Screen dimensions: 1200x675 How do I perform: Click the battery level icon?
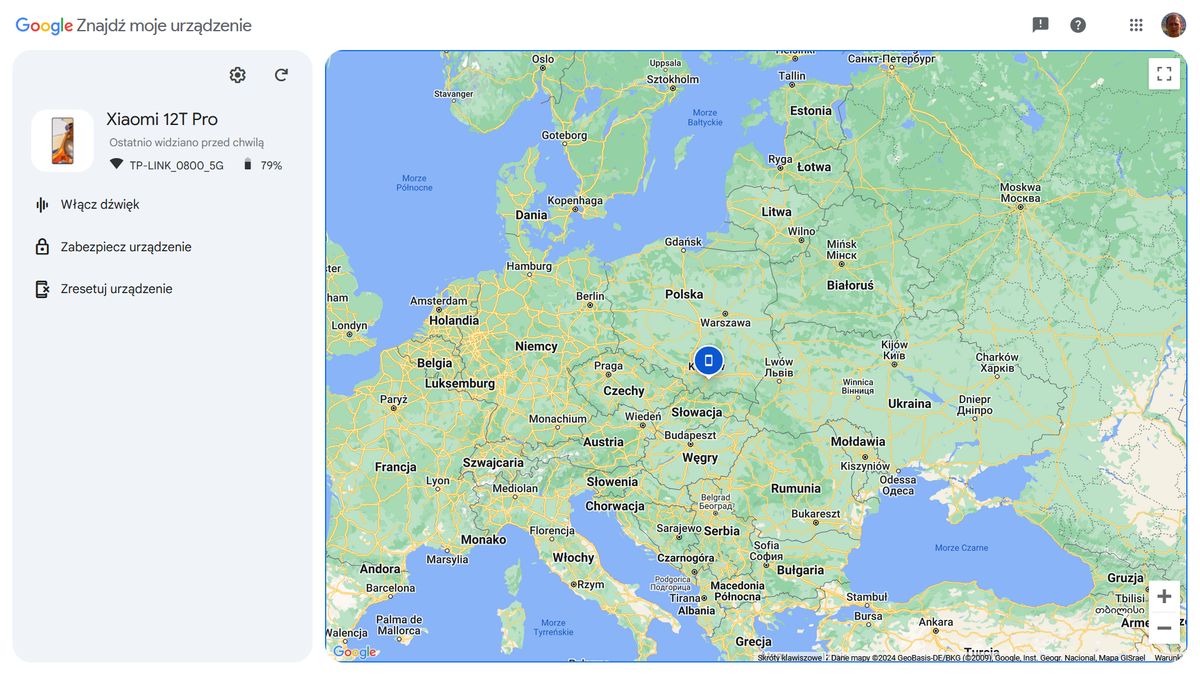tap(247, 165)
